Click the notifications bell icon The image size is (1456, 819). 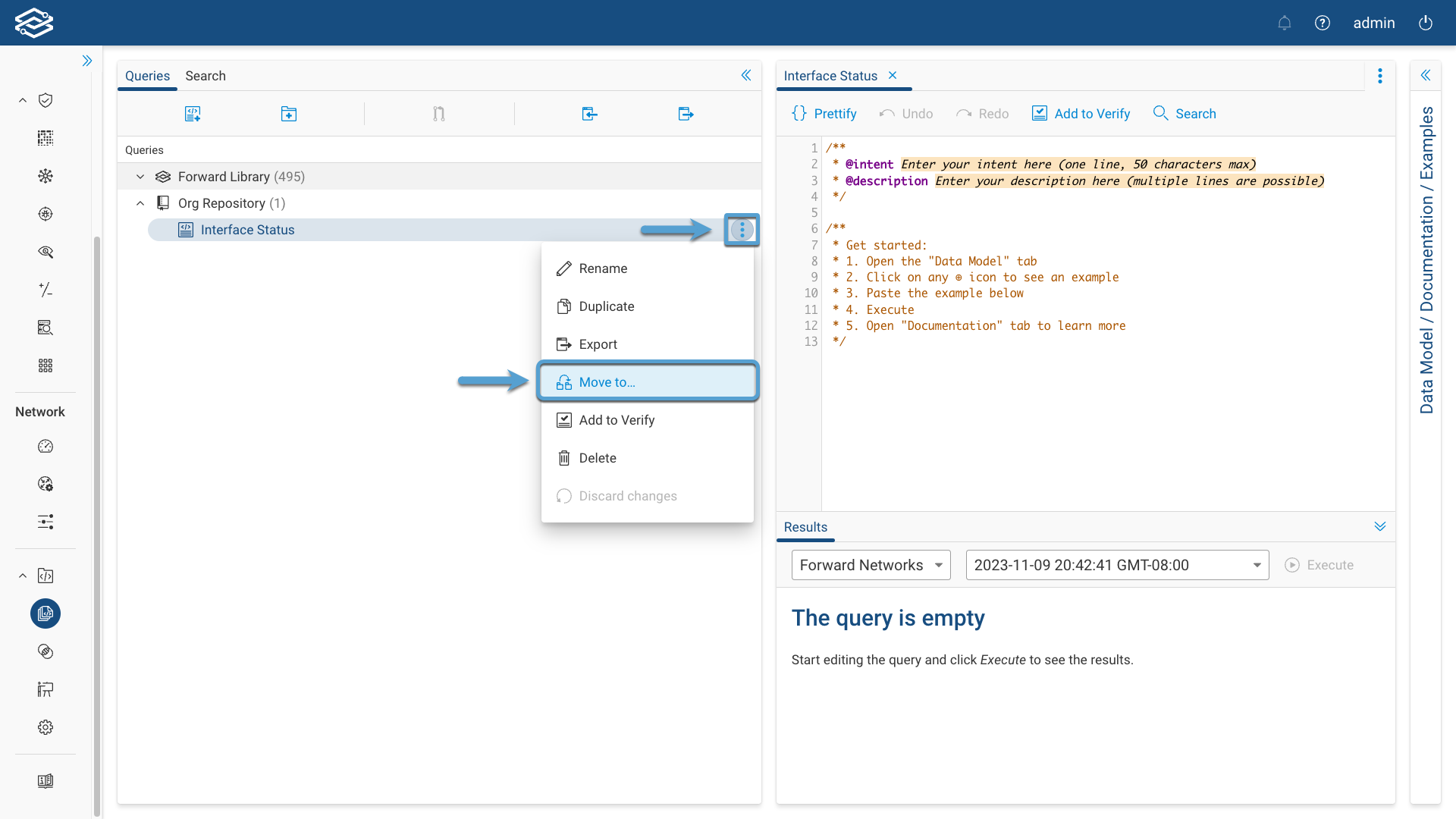click(1284, 23)
